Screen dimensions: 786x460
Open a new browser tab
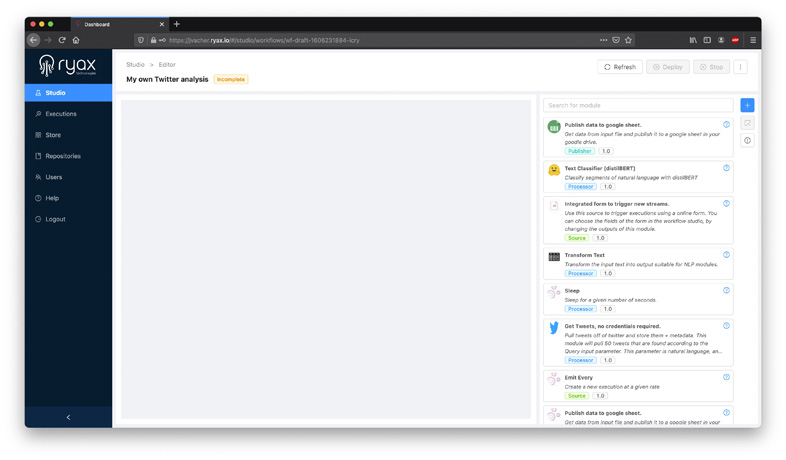coord(176,24)
